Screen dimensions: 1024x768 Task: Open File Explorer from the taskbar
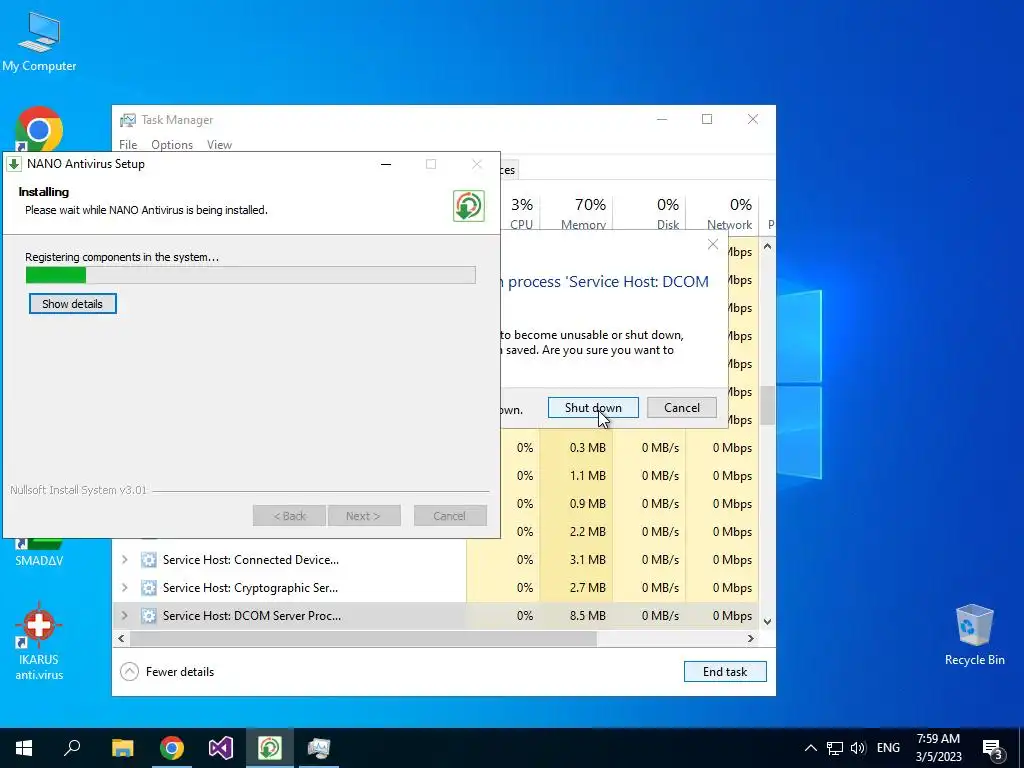[x=122, y=748]
